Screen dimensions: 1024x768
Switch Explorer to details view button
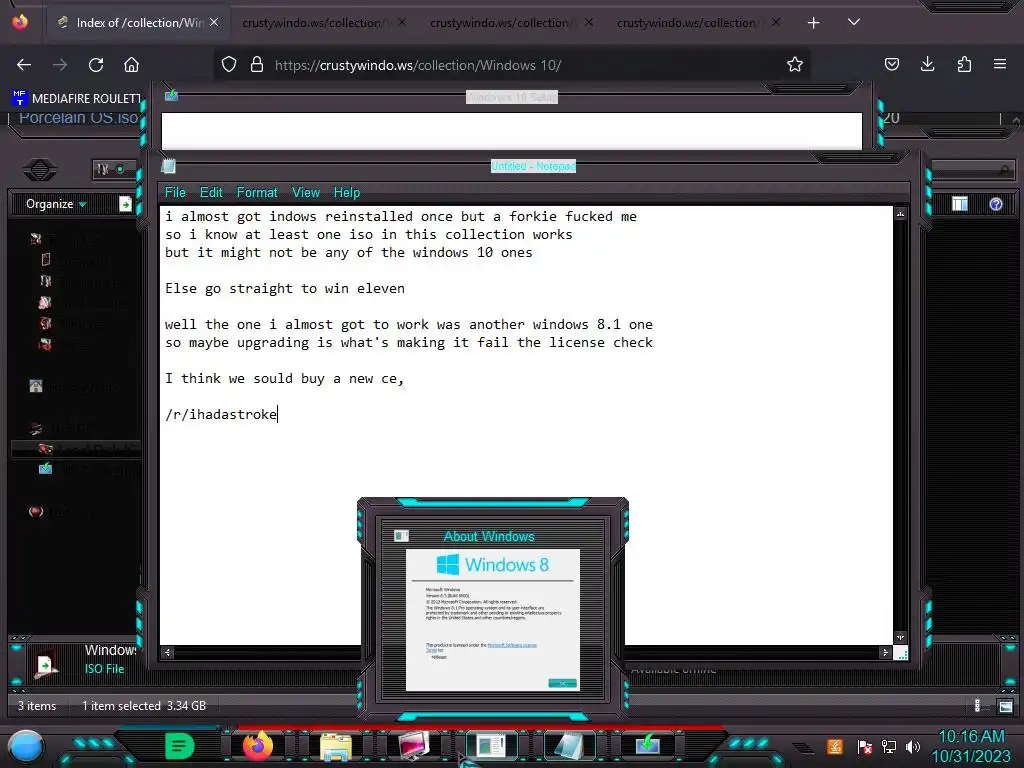click(x=978, y=706)
